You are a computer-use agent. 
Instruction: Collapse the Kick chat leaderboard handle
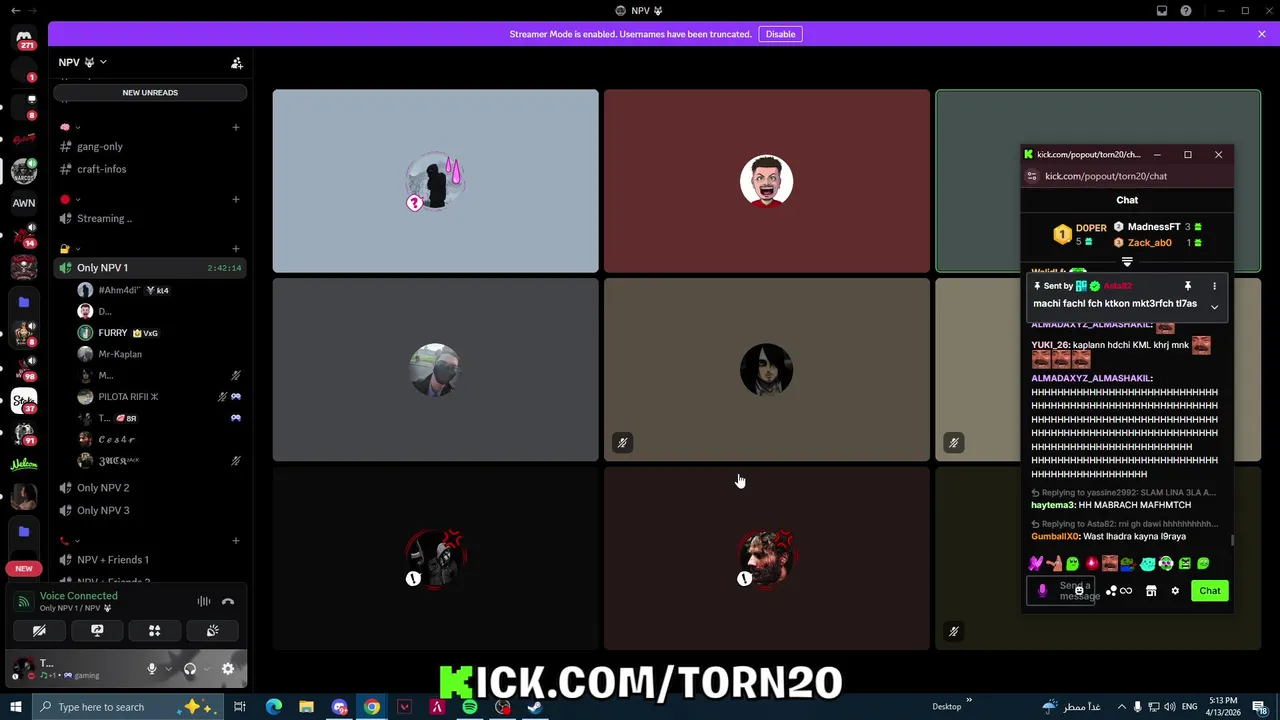tap(1127, 262)
